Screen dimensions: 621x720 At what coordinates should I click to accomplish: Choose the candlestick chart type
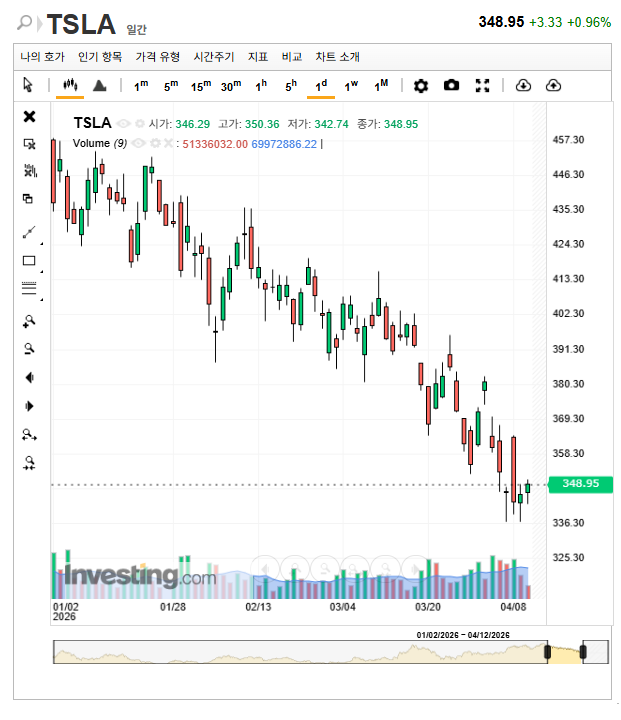[x=70, y=85]
